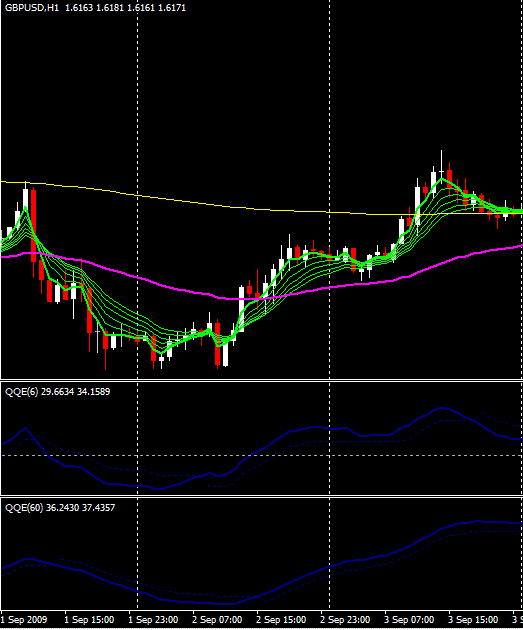Click the 2 Sep 07:00 time label
523x630 pixels.
pyautogui.click(x=217, y=619)
